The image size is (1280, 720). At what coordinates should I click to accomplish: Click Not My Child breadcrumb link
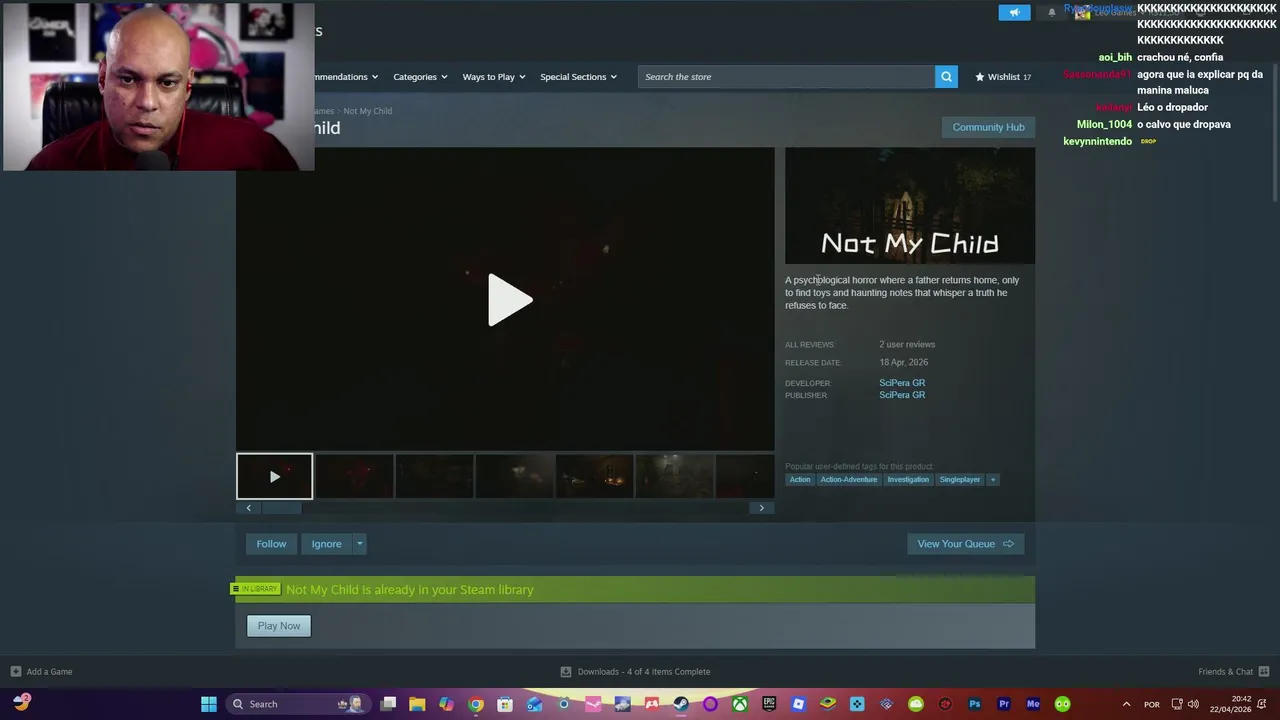click(367, 111)
